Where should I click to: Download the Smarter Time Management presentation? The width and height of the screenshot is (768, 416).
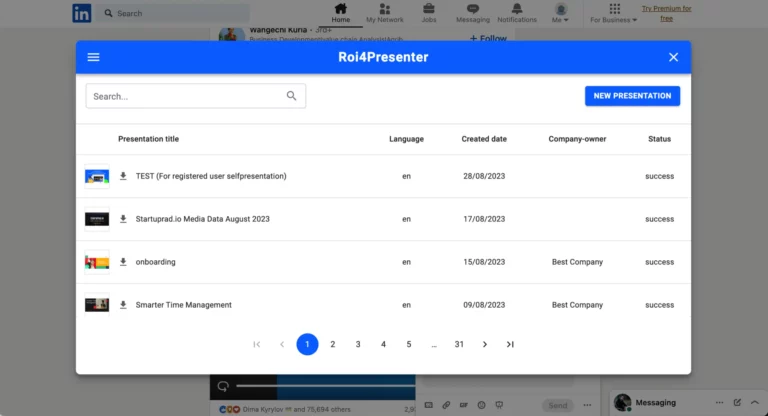(x=123, y=305)
